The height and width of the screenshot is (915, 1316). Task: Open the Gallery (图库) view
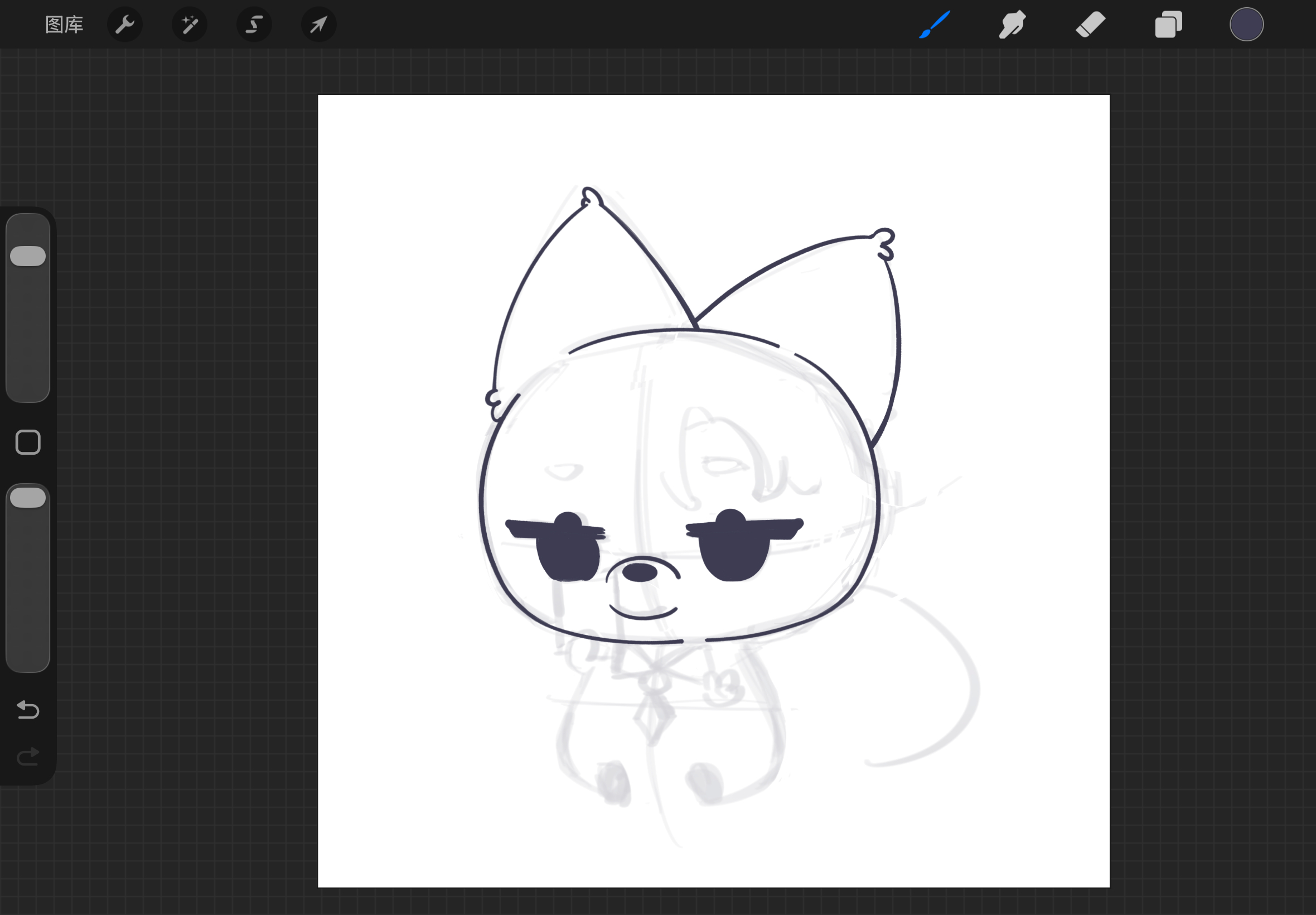(64, 25)
